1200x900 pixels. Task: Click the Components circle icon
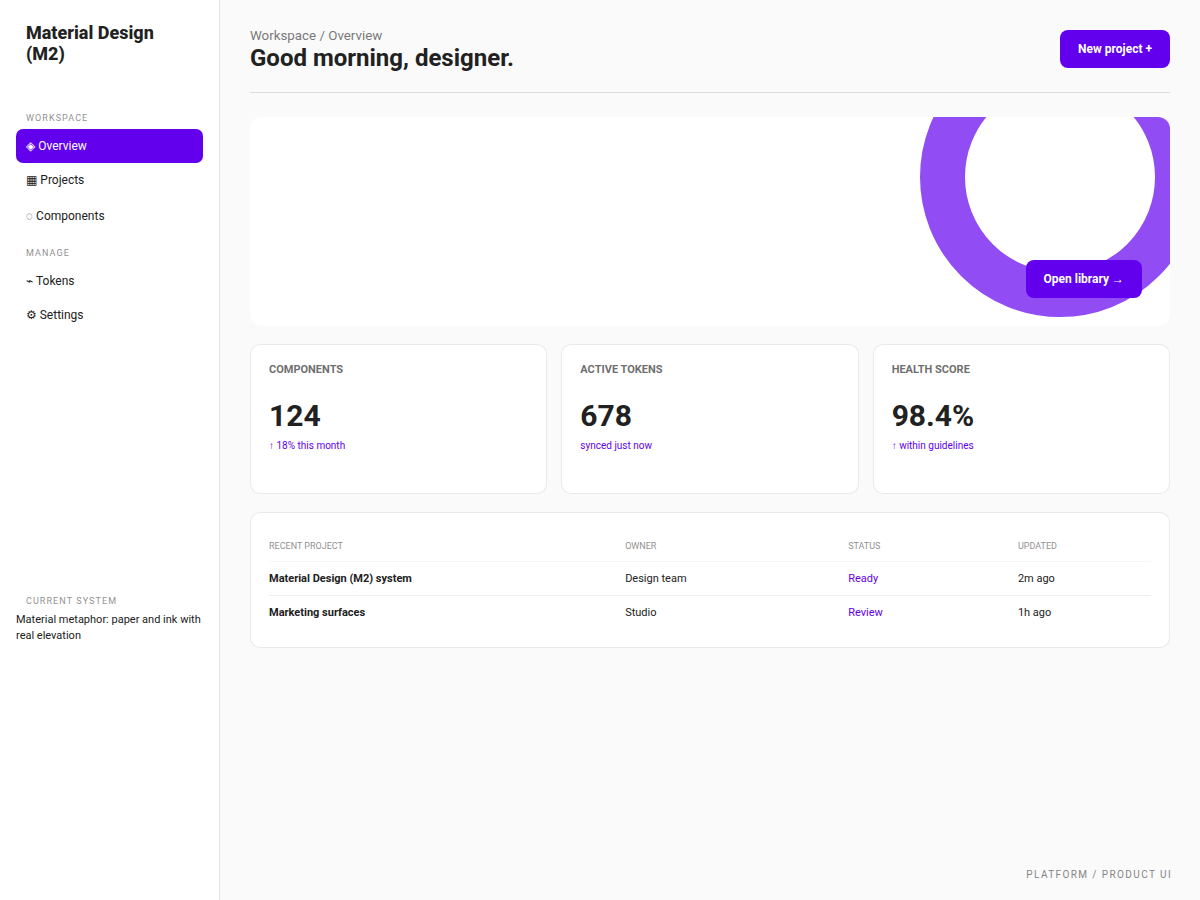29,216
